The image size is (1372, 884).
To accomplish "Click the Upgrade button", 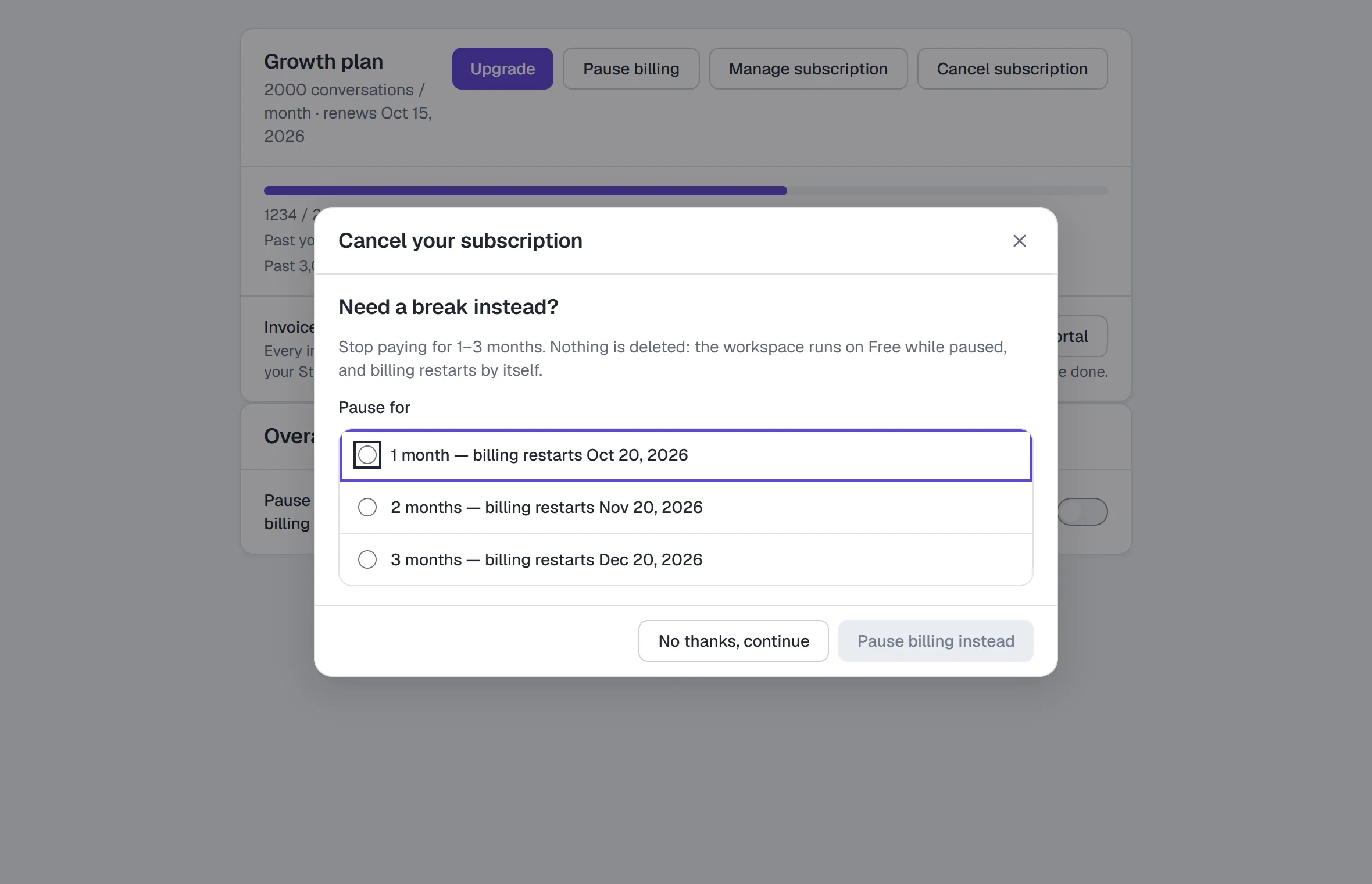I will point(503,69).
